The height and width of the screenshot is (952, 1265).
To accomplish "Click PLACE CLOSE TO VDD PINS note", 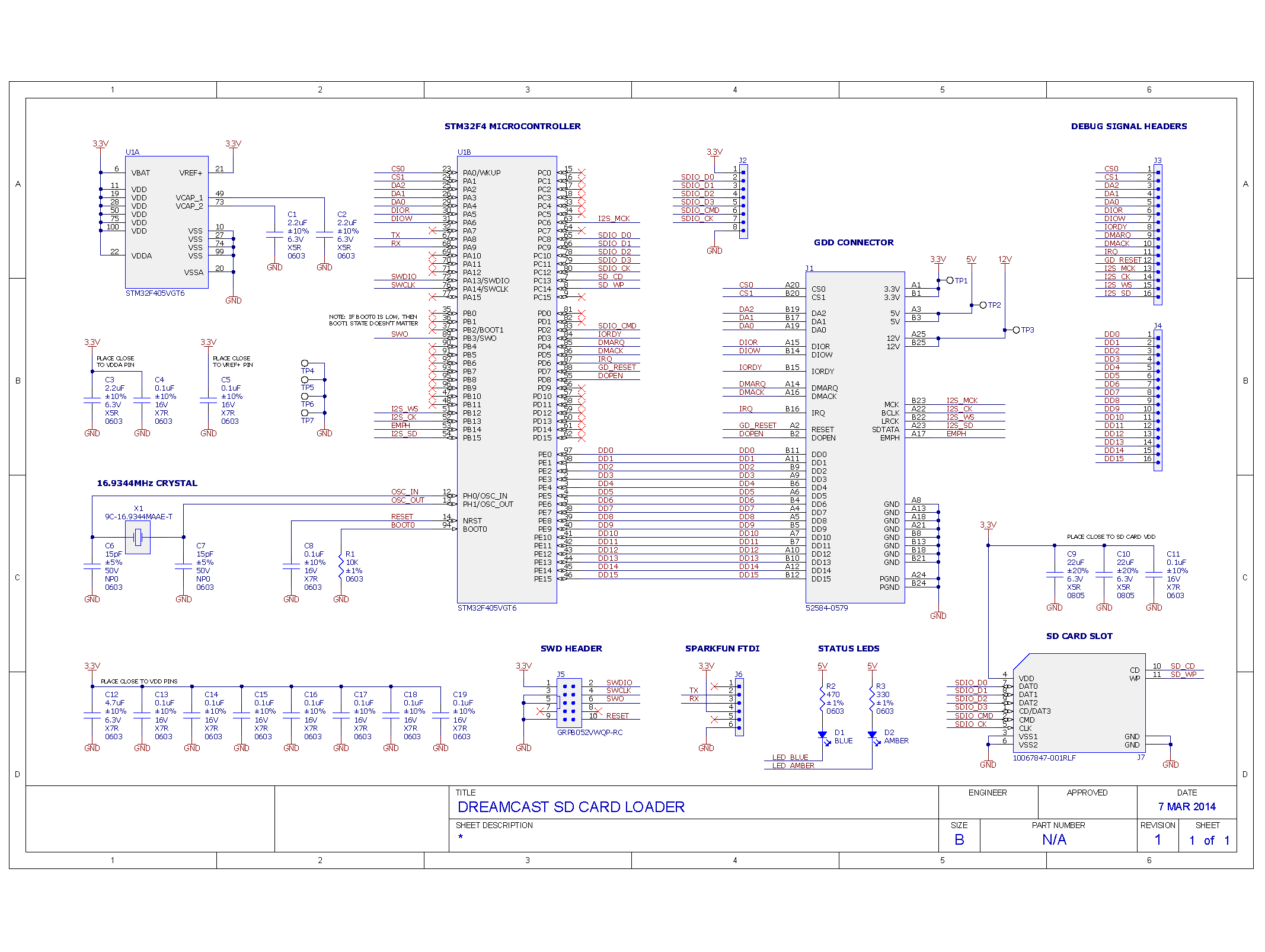I will click(x=139, y=682).
